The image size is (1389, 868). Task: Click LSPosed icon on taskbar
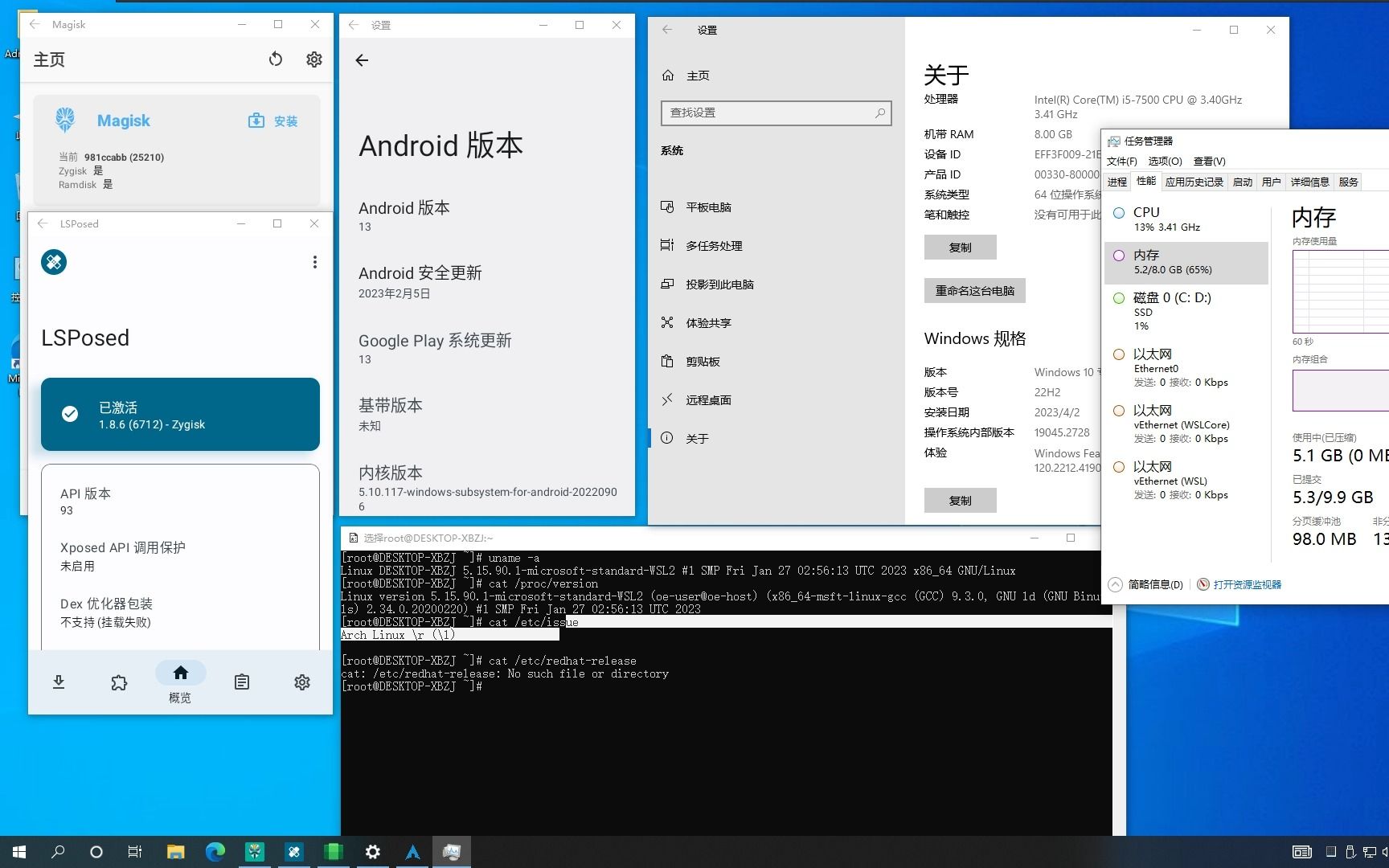(293, 852)
